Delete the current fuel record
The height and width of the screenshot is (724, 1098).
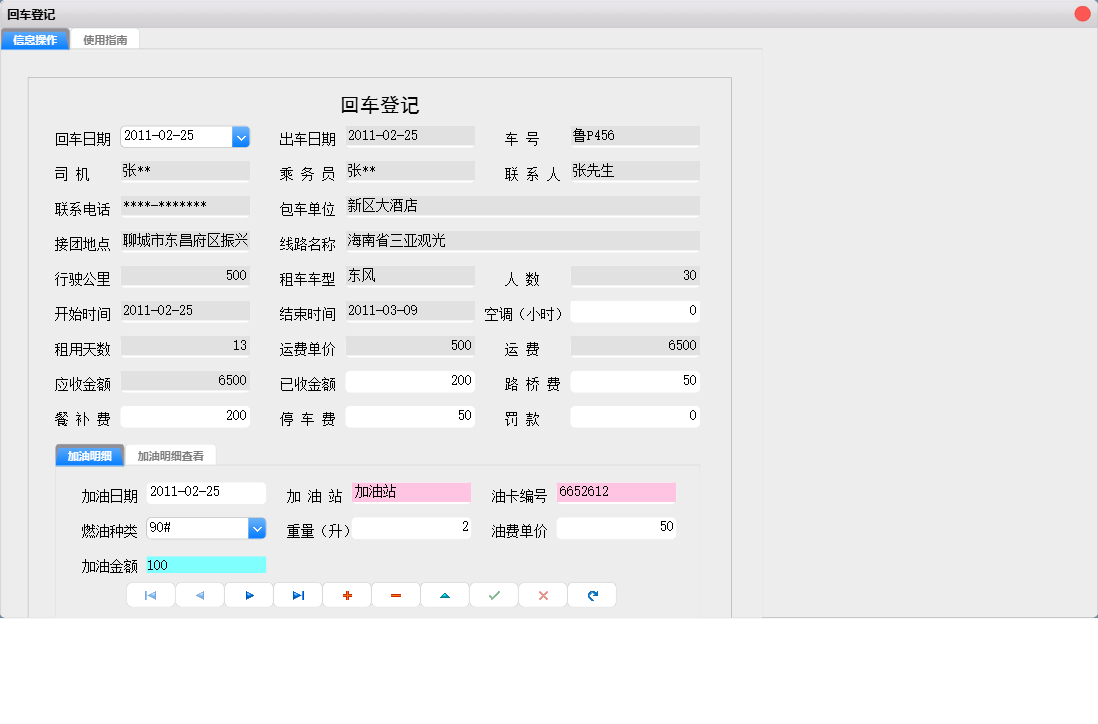click(395, 594)
